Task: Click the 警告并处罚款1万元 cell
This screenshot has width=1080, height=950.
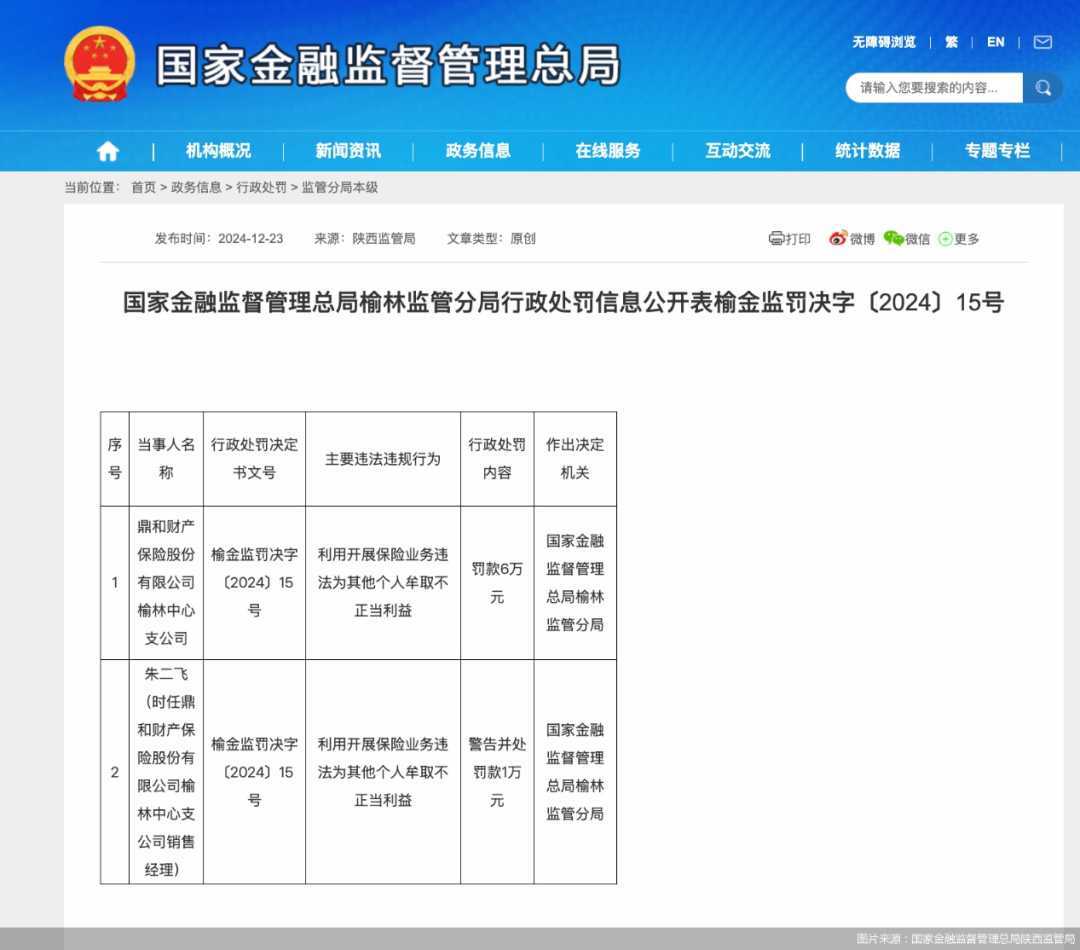Action: (x=497, y=772)
